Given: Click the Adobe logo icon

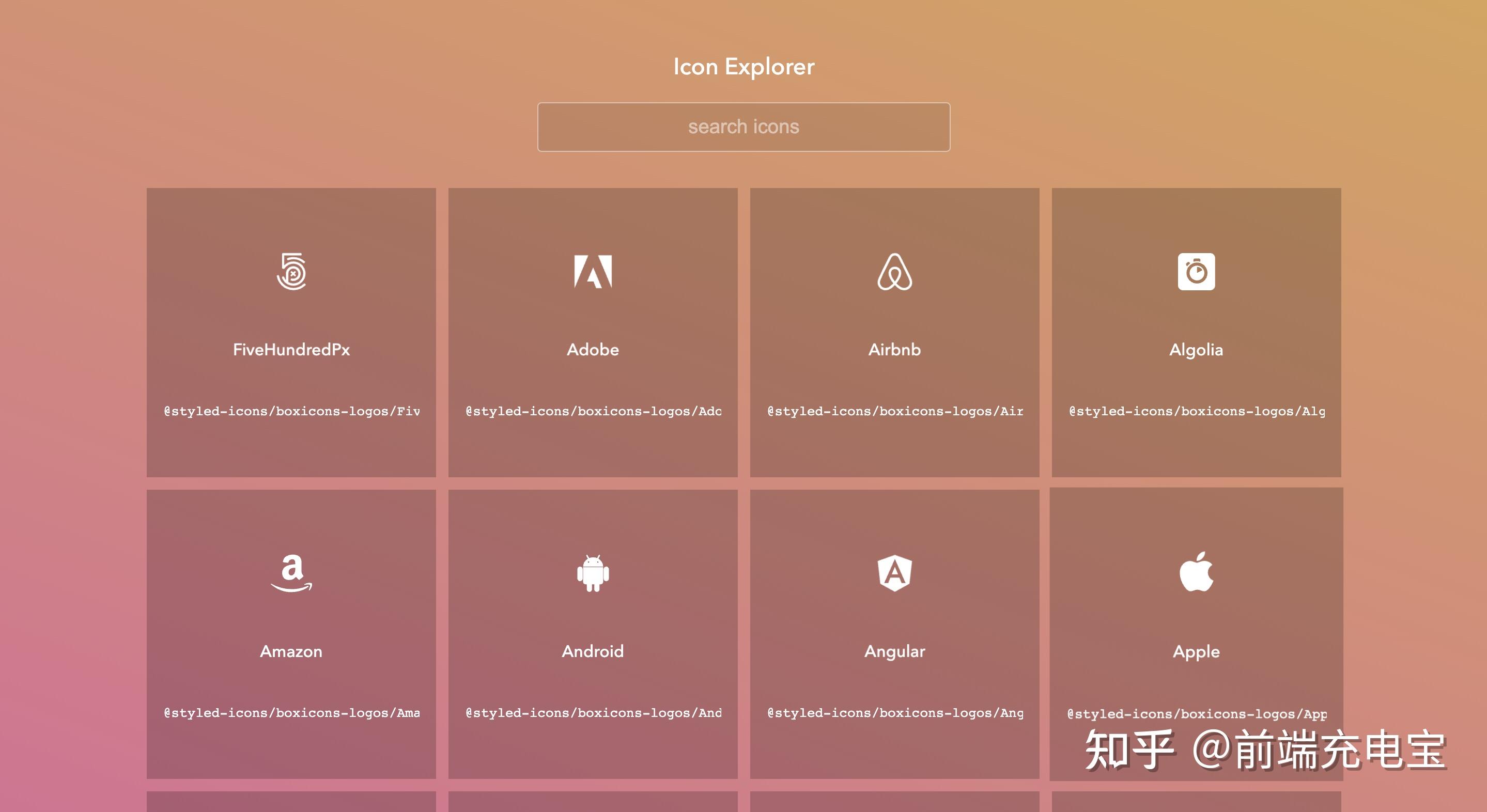Looking at the screenshot, I should pyautogui.click(x=593, y=271).
